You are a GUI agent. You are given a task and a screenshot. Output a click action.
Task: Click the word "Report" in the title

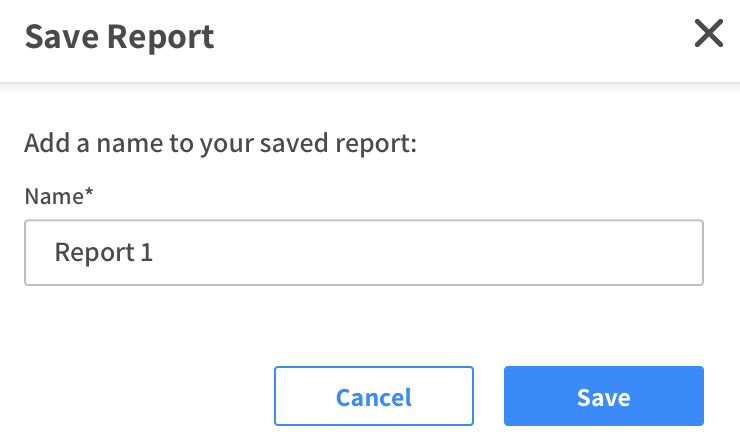point(161,37)
